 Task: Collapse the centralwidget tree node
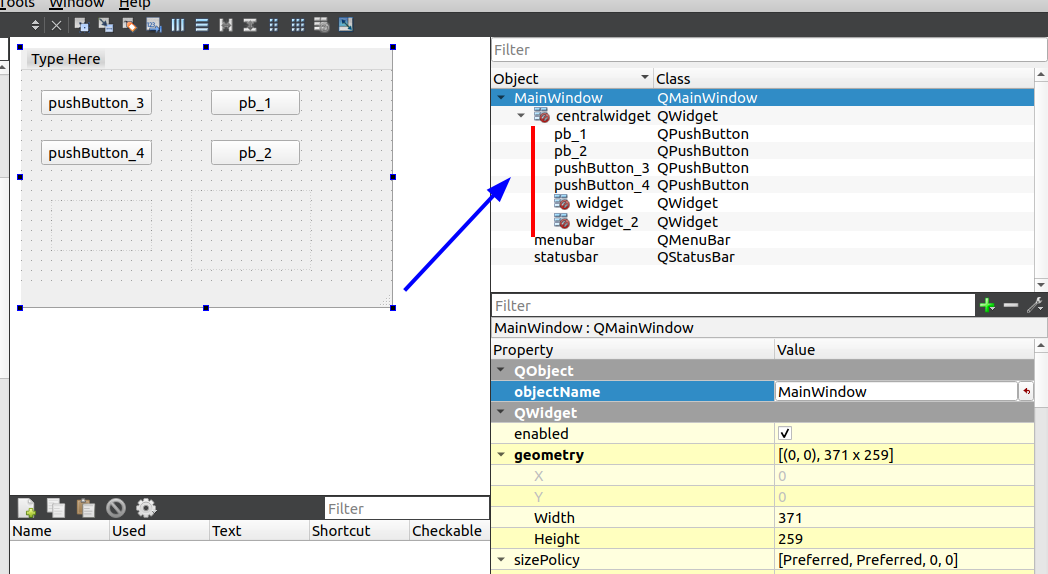coord(521,116)
